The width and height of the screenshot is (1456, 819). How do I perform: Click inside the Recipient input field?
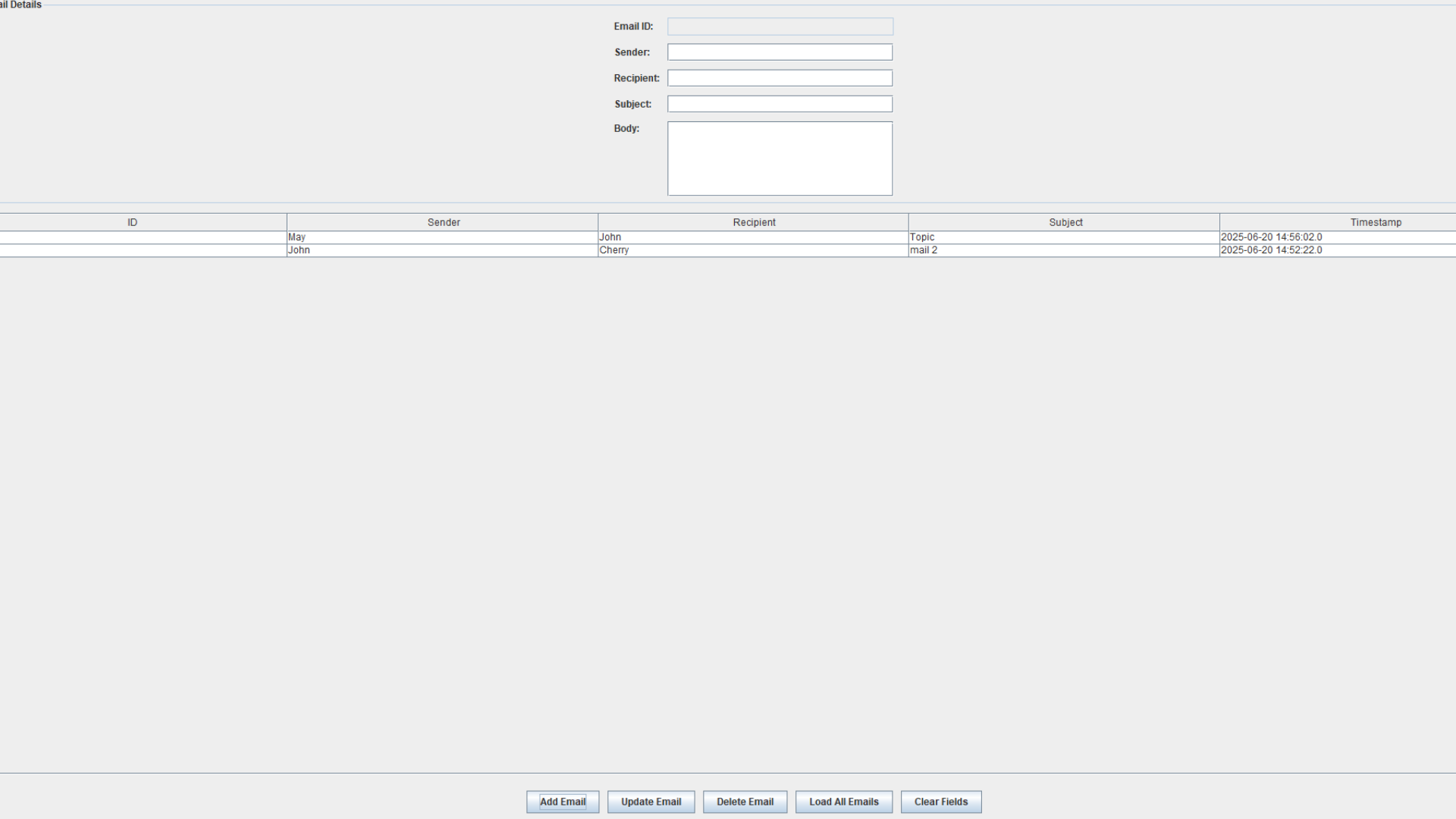pos(780,77)
